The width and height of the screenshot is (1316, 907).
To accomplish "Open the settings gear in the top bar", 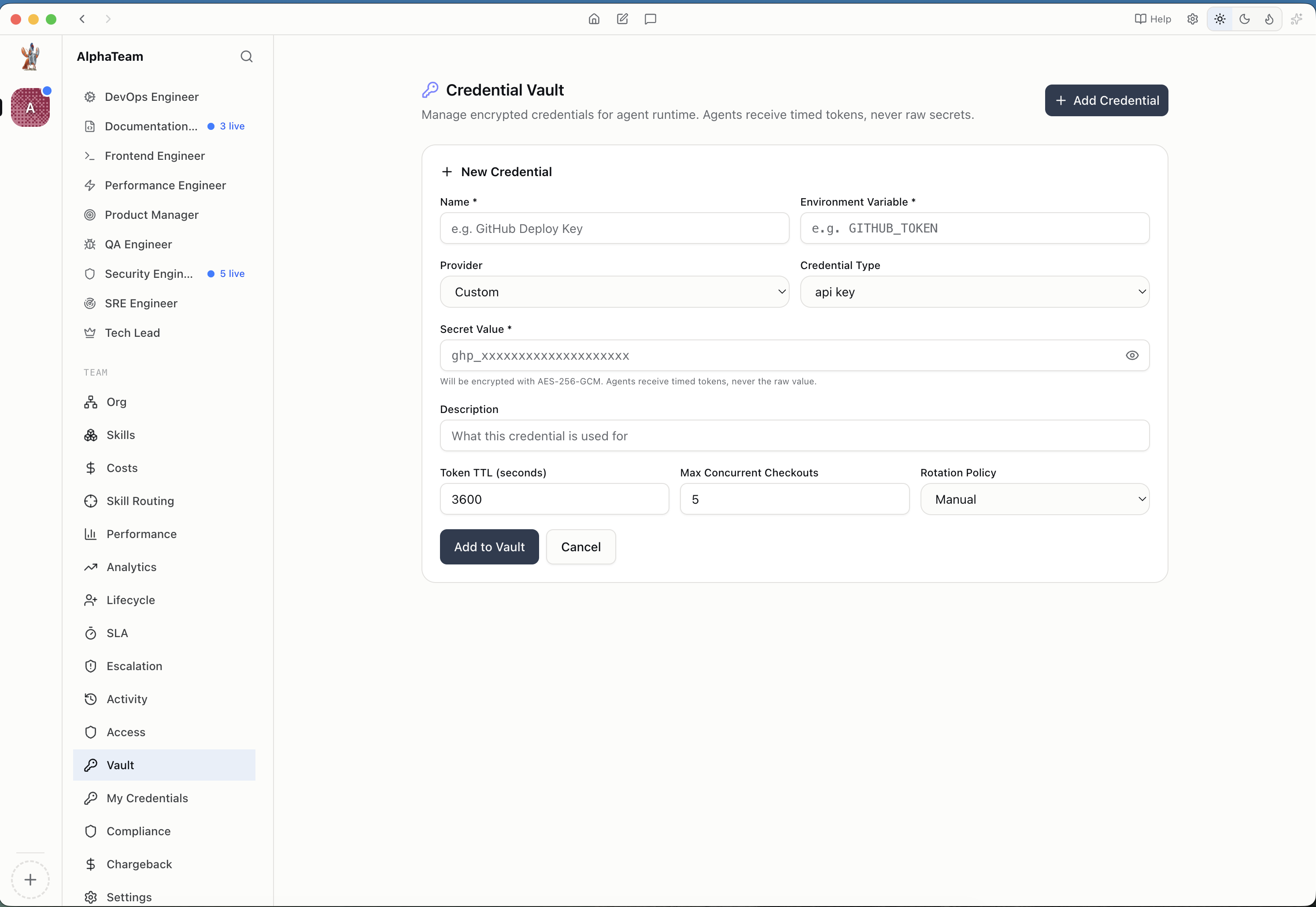I will pos(1192,19).
